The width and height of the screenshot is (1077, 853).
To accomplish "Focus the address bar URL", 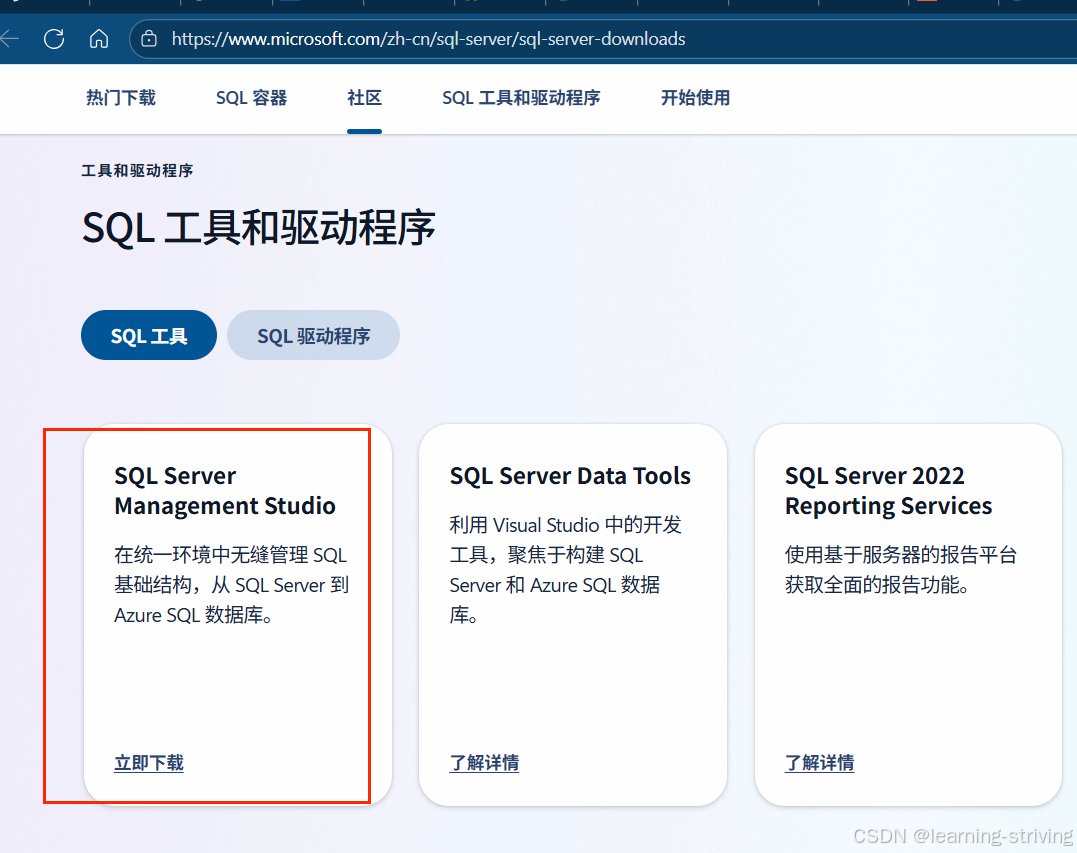I will click(x=428, y=39).
